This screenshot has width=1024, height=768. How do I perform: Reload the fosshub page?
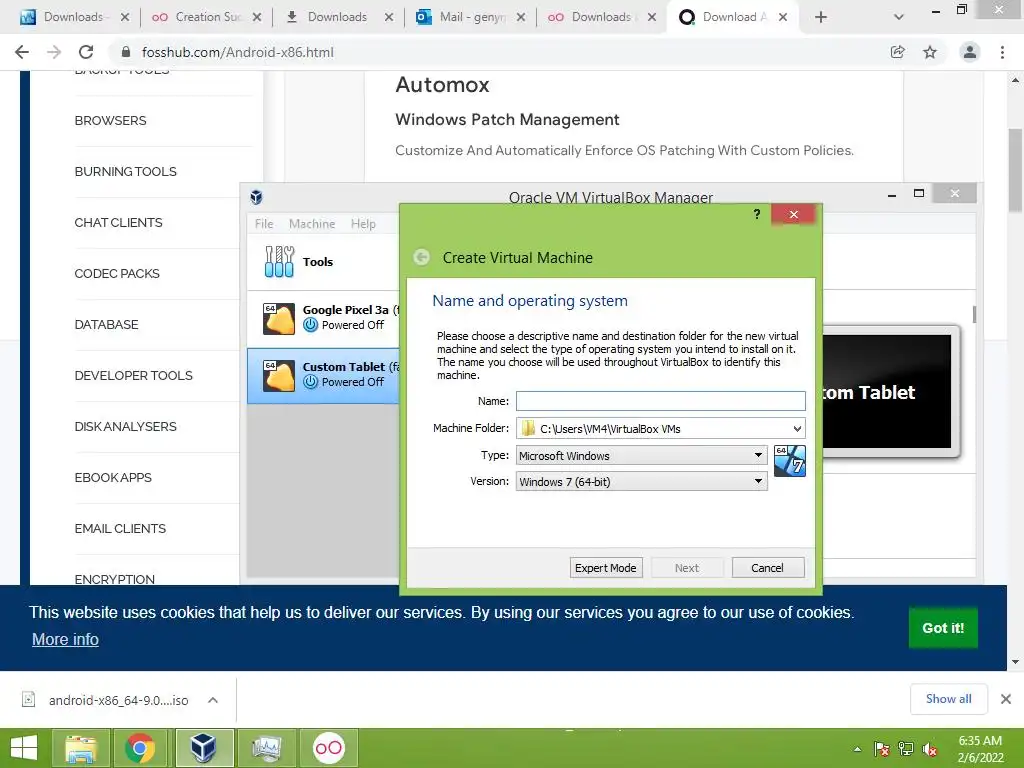tap(86, 52)
